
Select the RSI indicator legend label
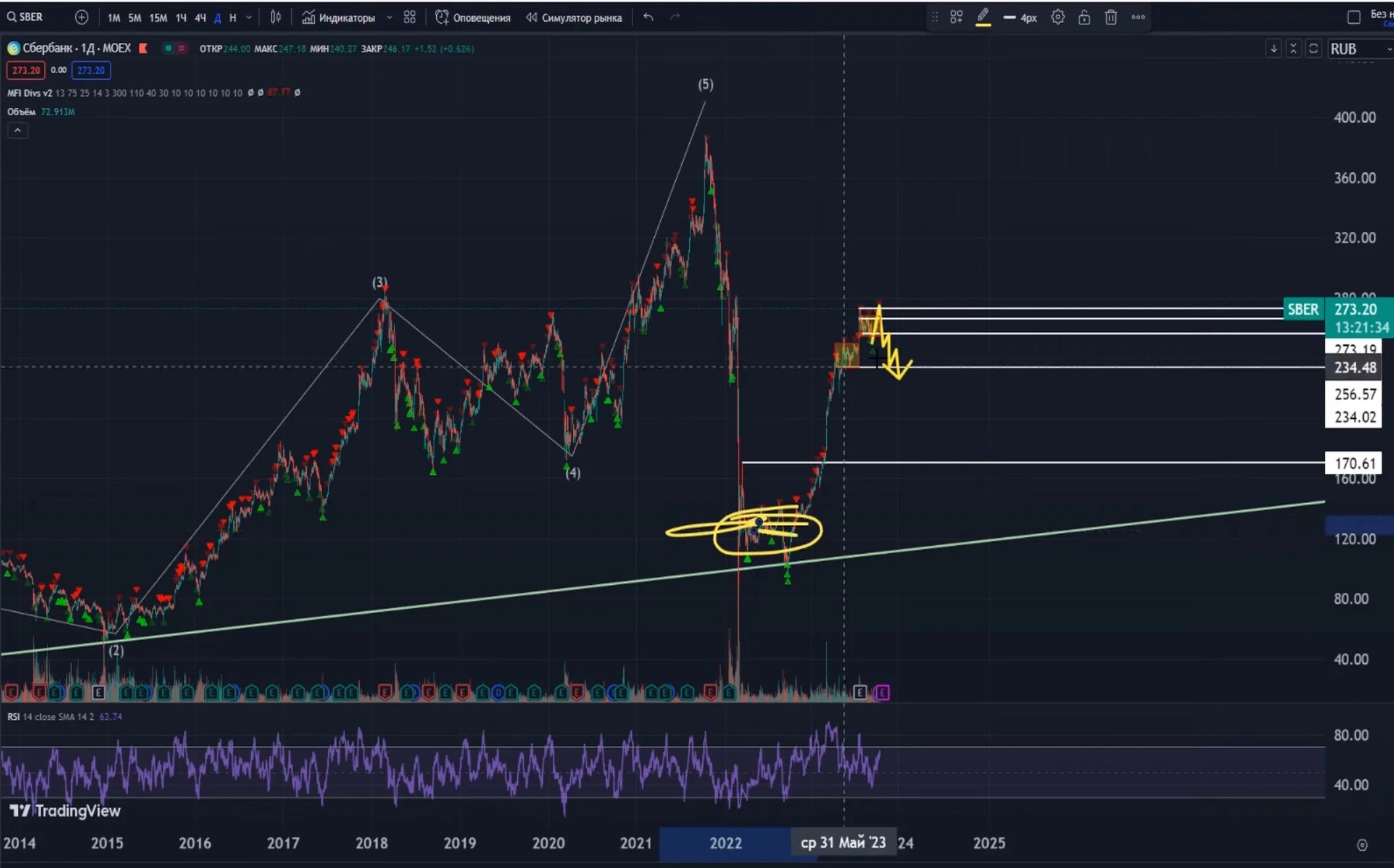pyautogui.click(x=13, y=717)
